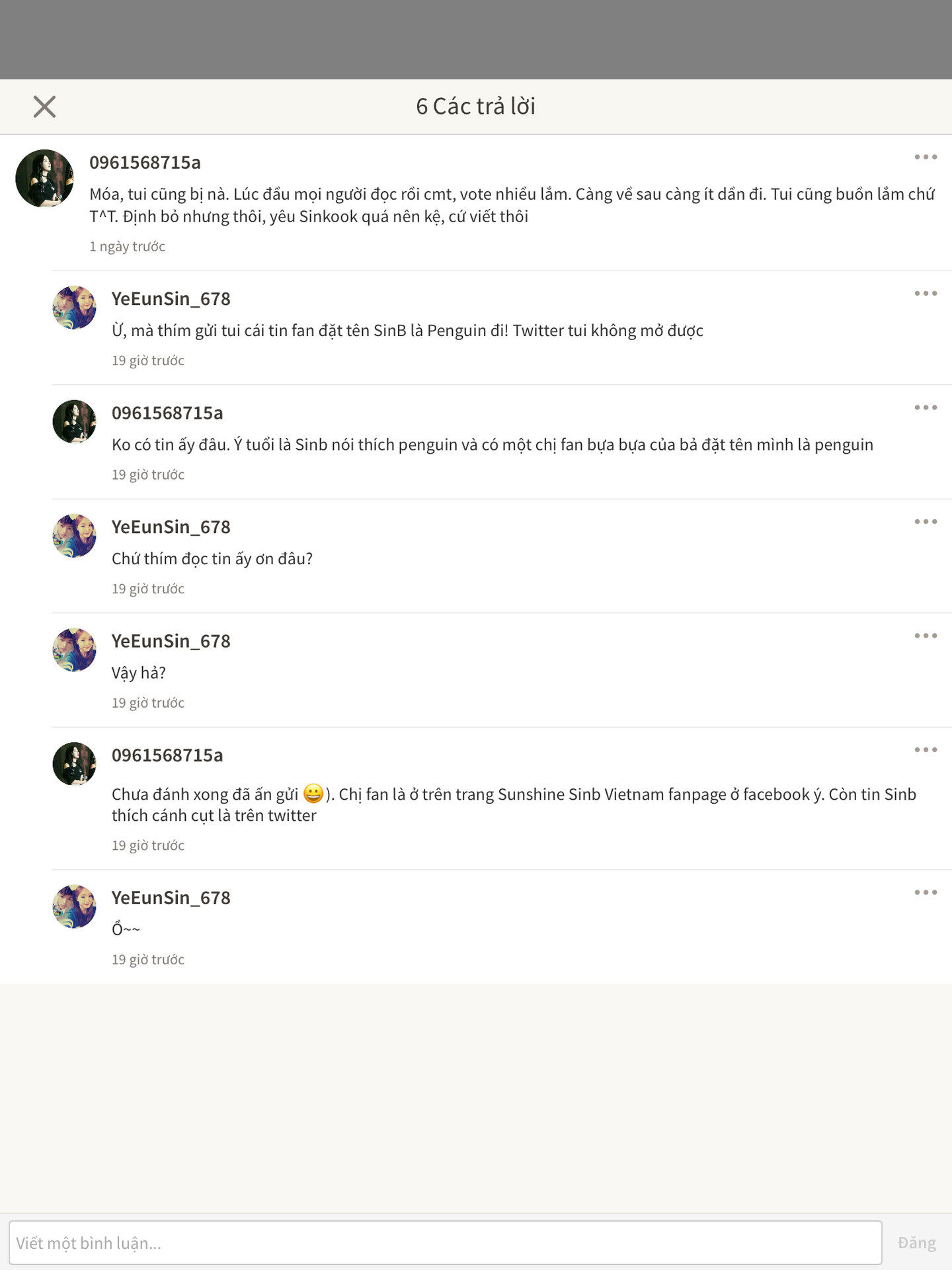Open more options for the 'Ko có tin ấy đâu' reply

click(x=926, y=407)
